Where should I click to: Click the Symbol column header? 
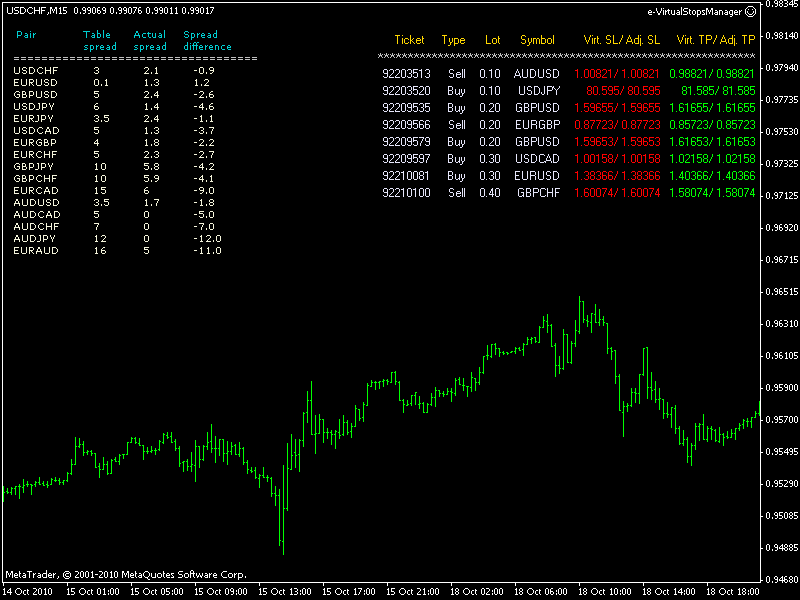coord(537,40)
